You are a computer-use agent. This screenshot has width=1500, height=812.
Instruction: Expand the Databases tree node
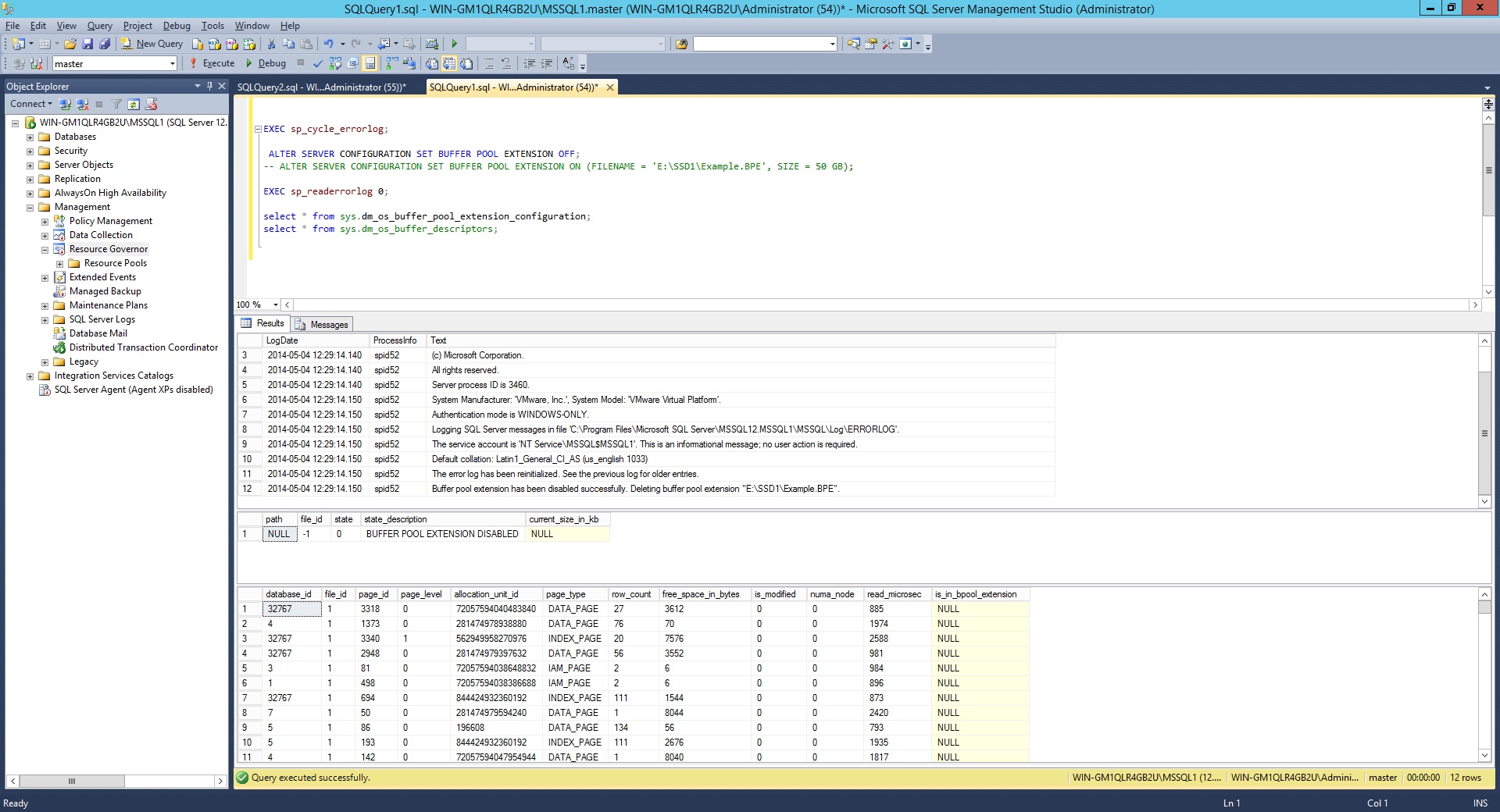tap(30, 137)
